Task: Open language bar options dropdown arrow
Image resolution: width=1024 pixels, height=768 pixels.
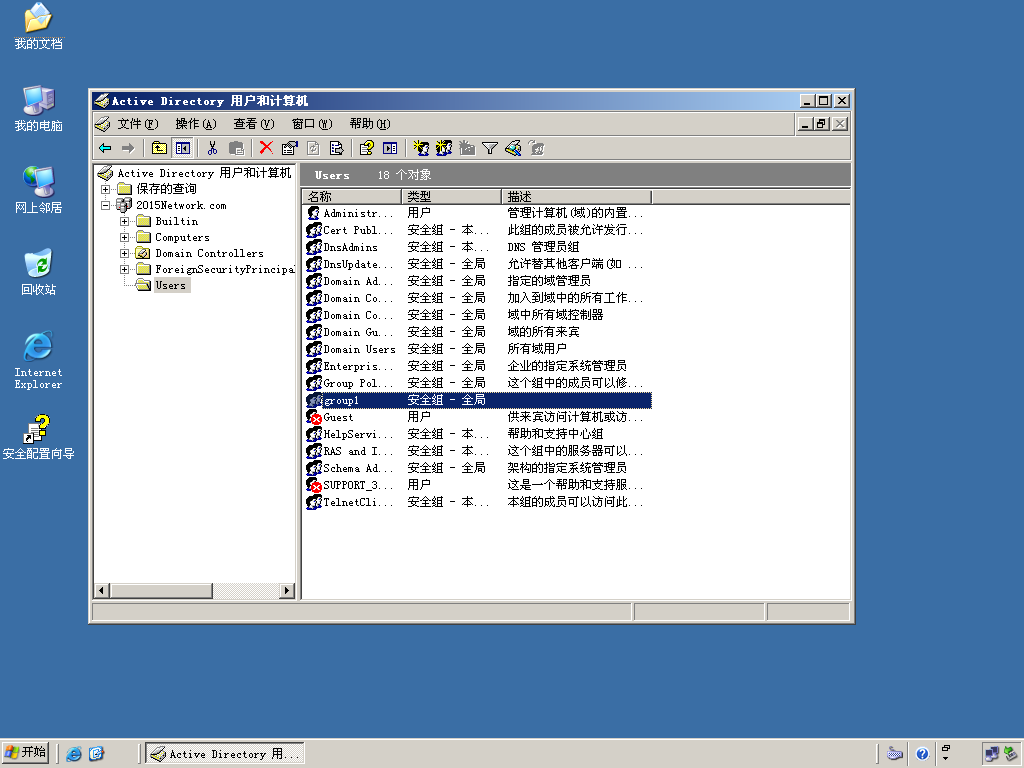Action: 946,758
